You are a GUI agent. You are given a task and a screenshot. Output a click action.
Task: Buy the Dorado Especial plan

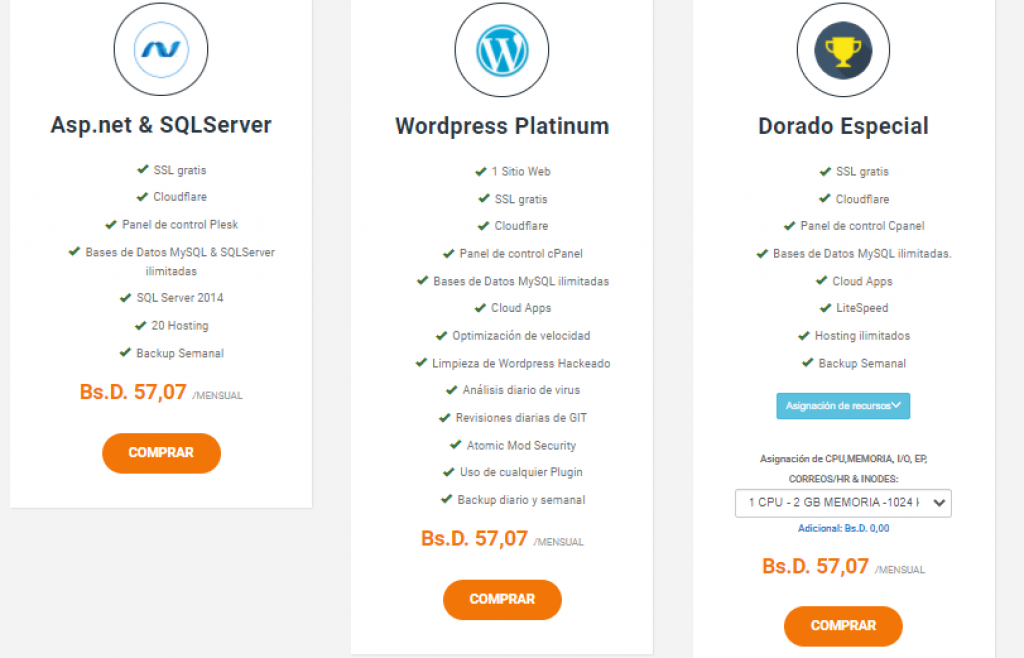point(843,626)
